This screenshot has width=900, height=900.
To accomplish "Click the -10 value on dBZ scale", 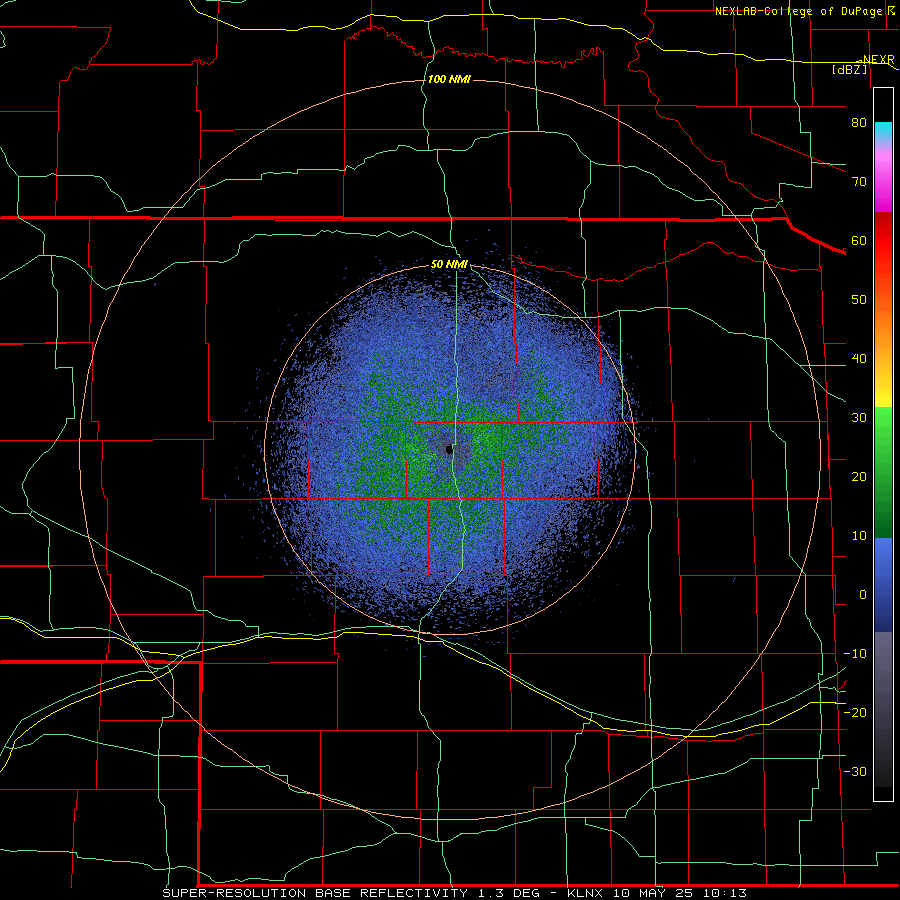I will click(855, 654).
